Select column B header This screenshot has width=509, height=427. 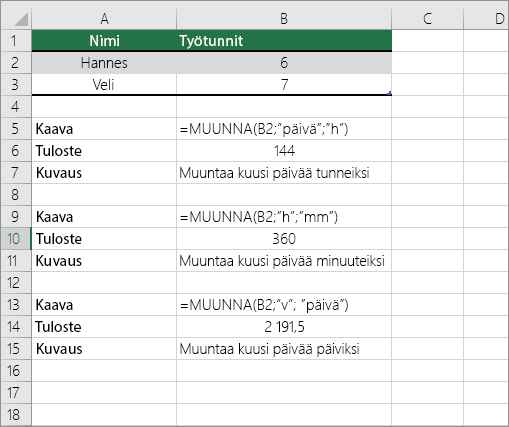(284, 19)
